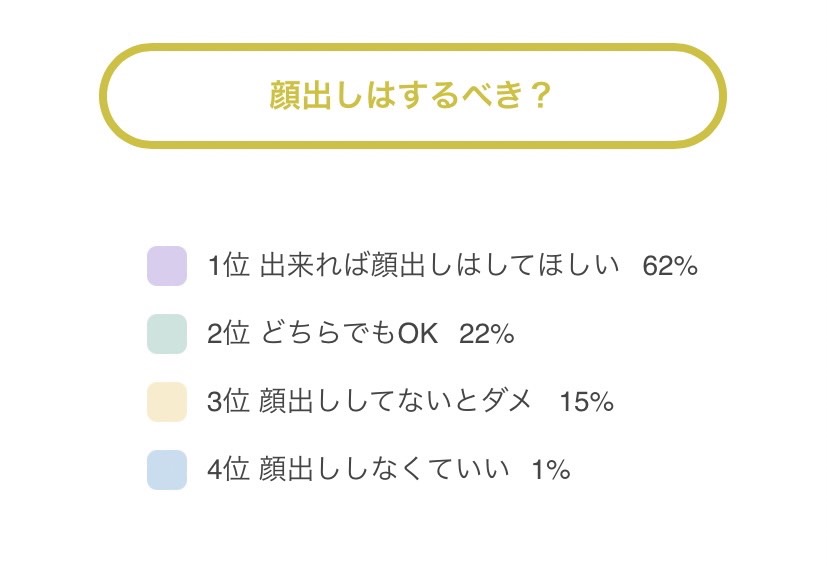Click the 15% result value
Screen dimensions: 827x568
586,403
